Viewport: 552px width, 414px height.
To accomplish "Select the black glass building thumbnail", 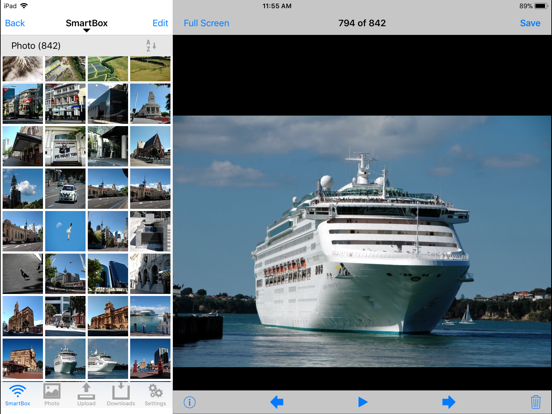I will point(108,103).
